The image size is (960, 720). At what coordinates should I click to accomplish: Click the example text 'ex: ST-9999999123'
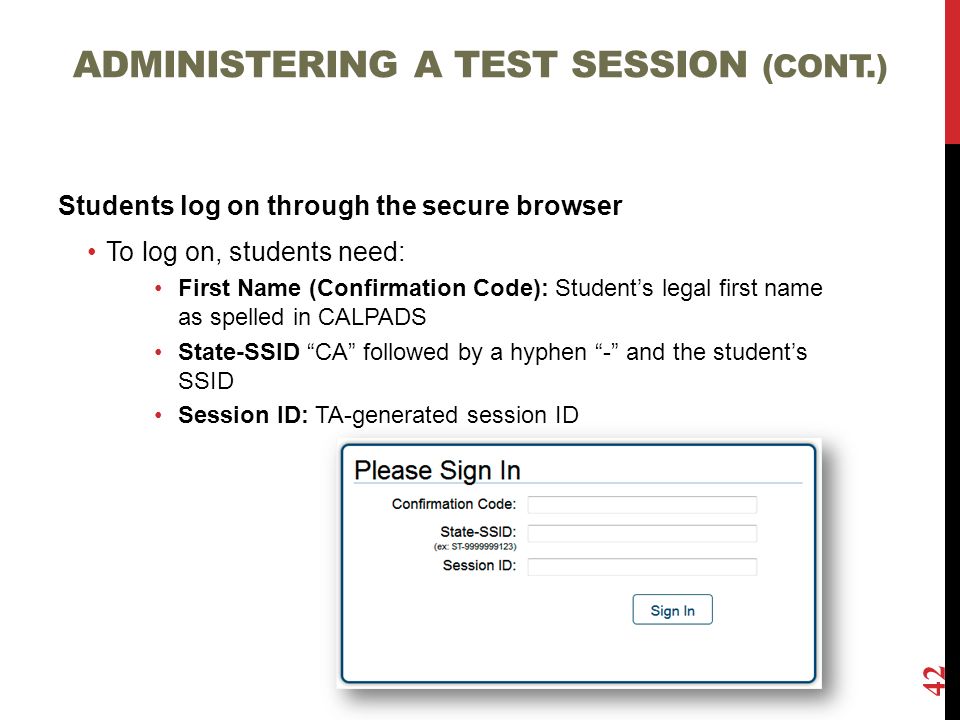(x=475, y=547)
